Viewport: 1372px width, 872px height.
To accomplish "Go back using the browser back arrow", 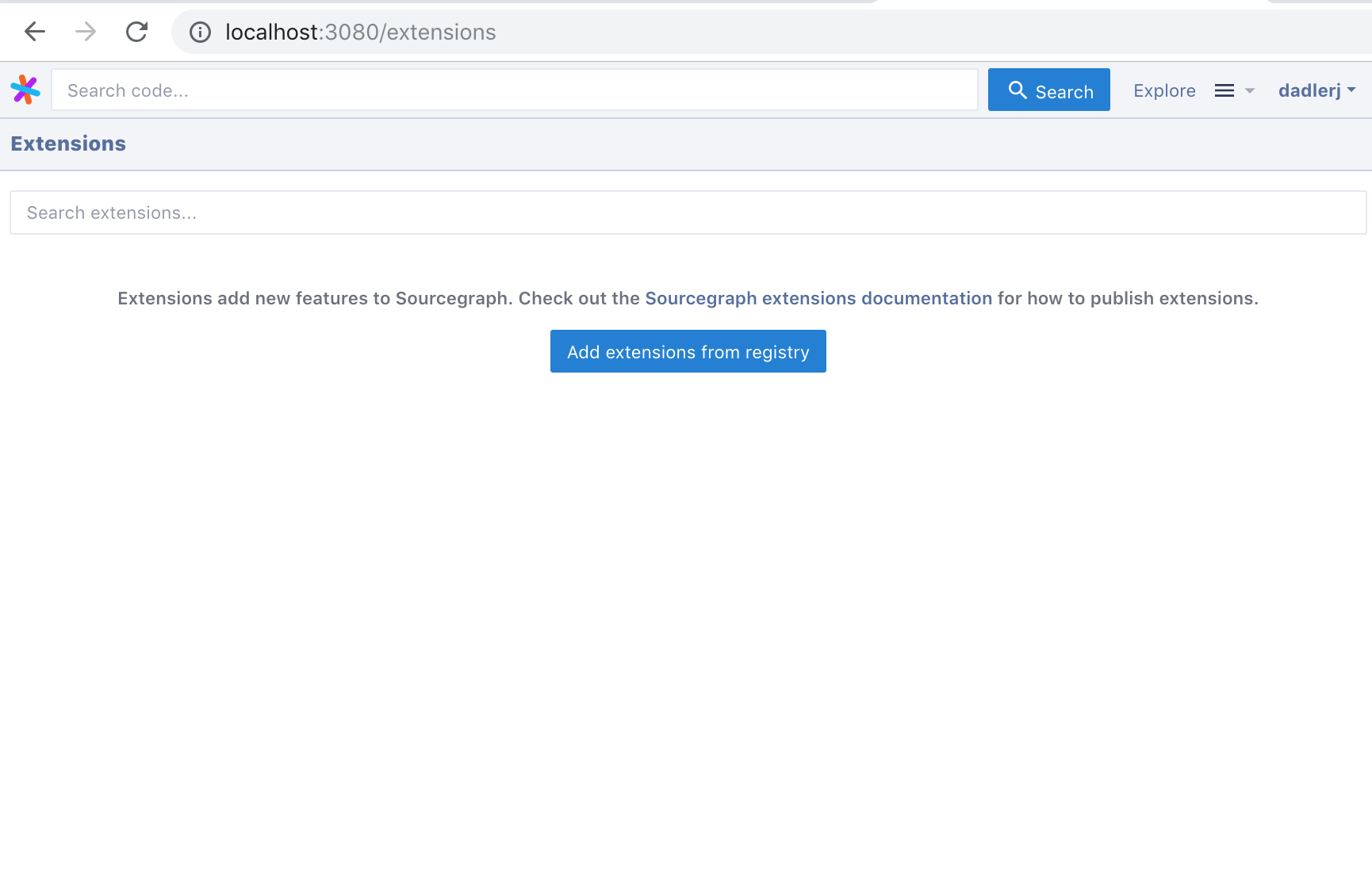I will [x=35, y=32].
